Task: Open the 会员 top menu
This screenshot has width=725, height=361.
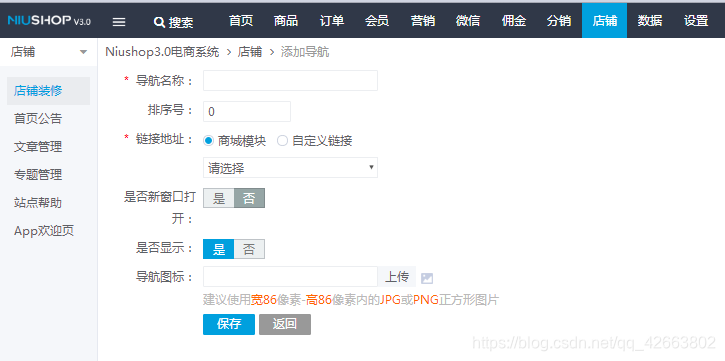Action: click(x=377, y=21)
